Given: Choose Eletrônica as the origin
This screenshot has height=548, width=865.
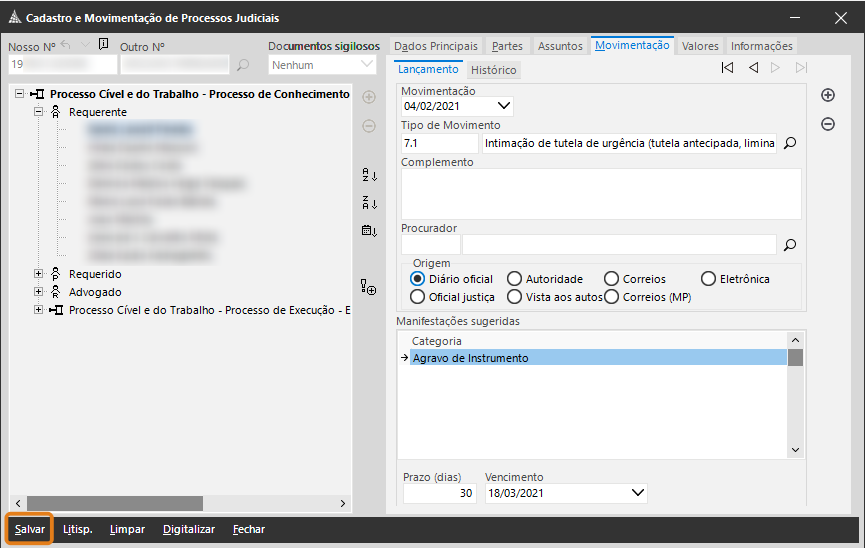Looking at the screenshot, I should pos(709,279).
